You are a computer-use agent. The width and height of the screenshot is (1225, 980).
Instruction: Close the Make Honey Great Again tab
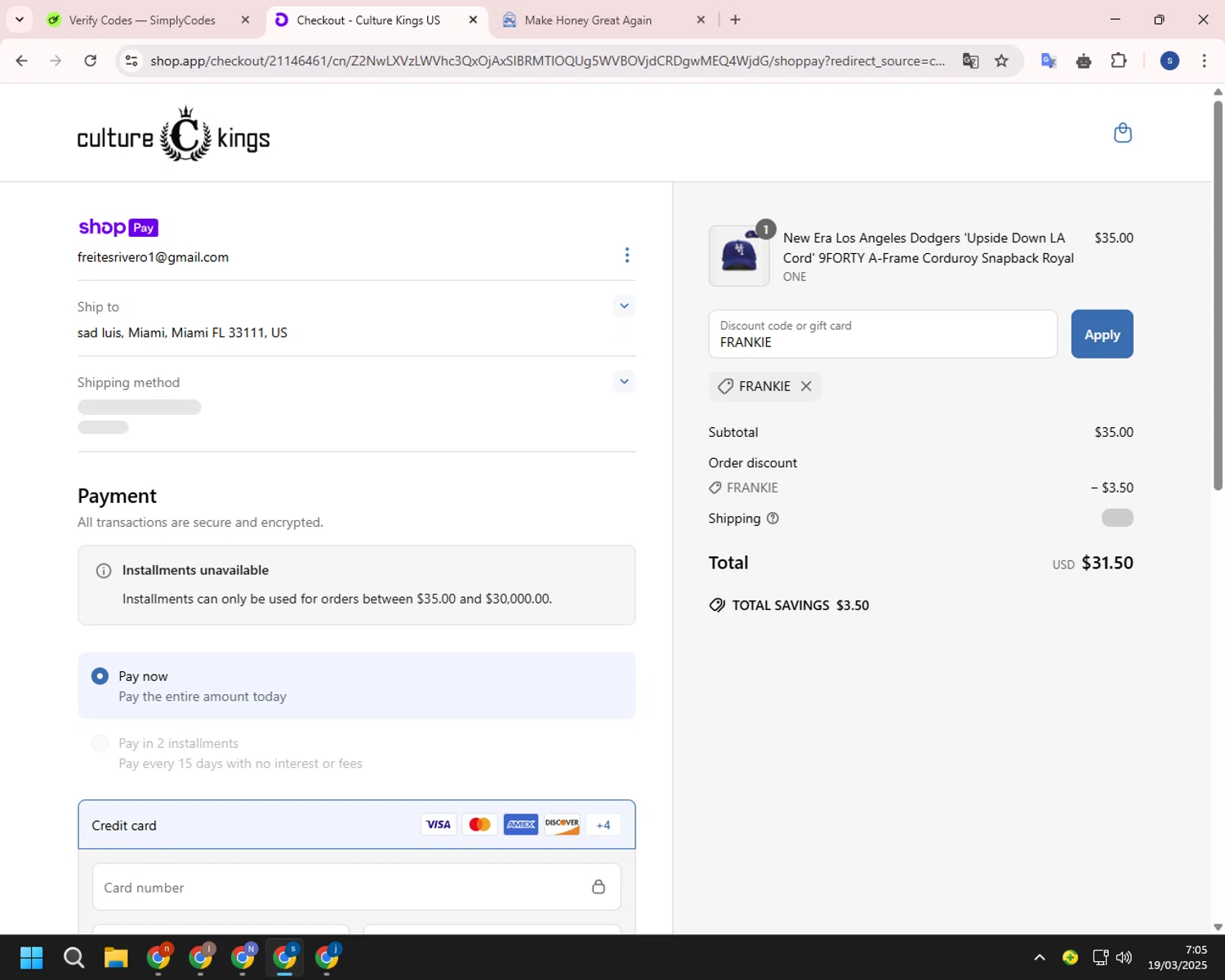pyautogui.click(x=701, y=20)
